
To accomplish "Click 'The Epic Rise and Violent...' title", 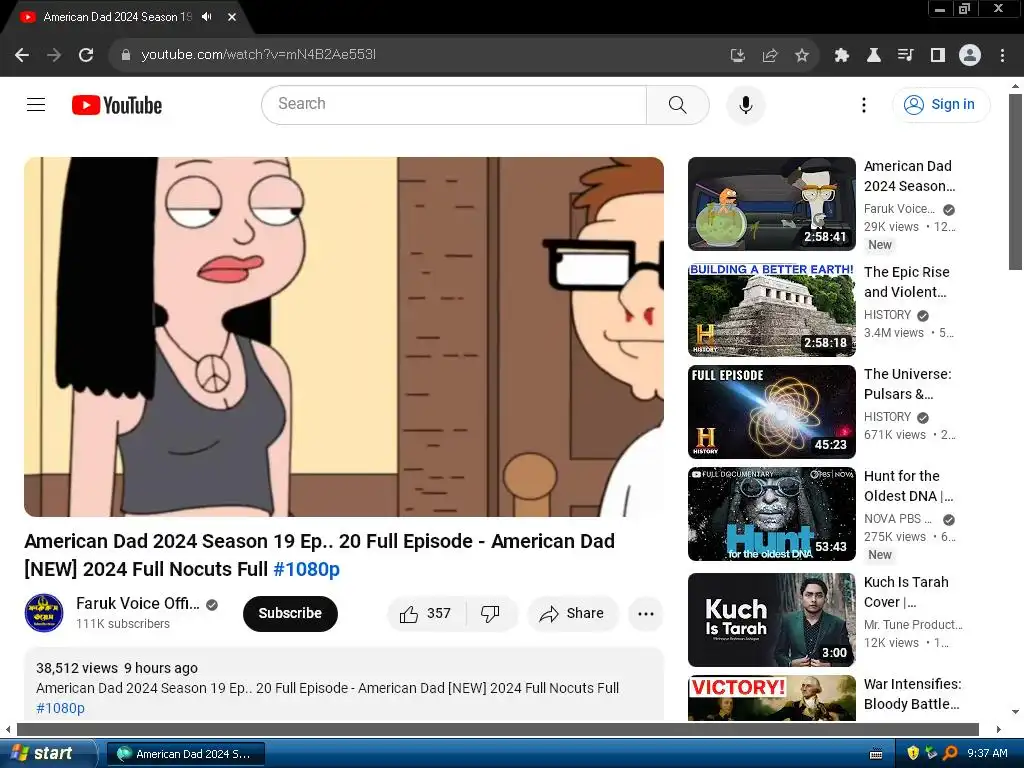I will (907, 282).
